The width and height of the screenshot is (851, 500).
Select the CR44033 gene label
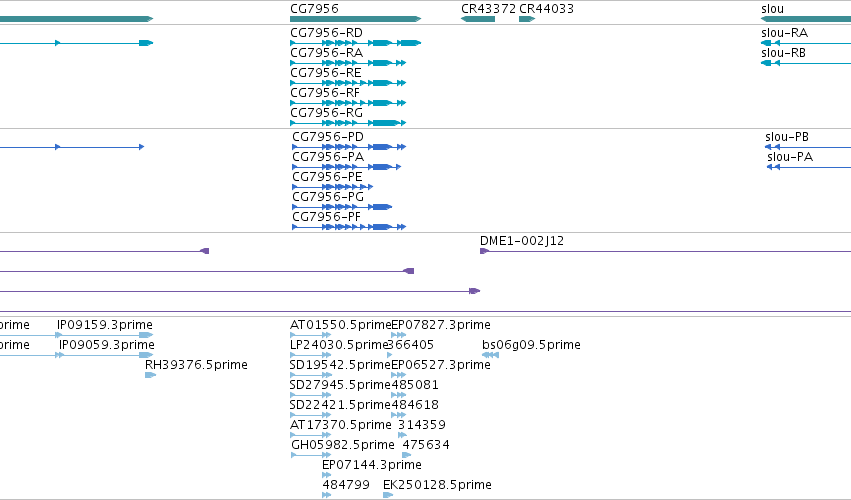tap(547, 9)
